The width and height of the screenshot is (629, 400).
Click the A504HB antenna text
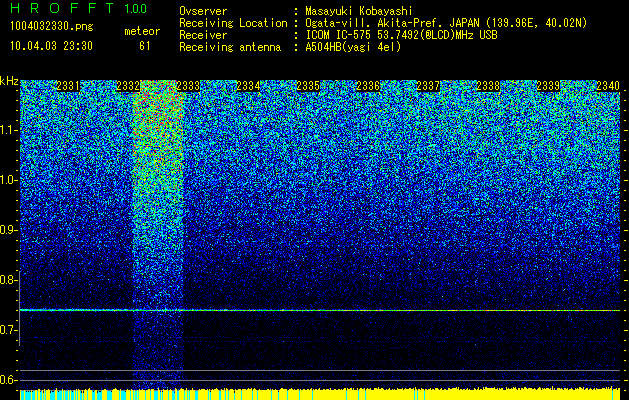[x=353, y=47]
